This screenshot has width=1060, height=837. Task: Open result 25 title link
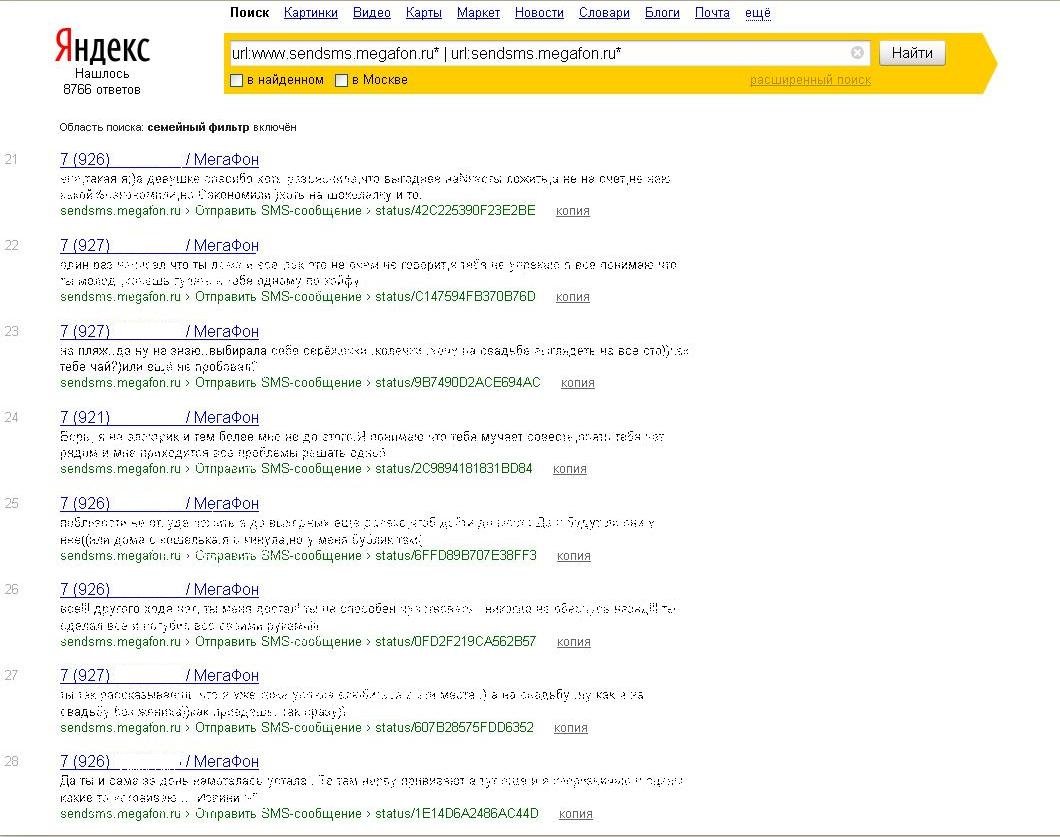click(x=160, y=504)
